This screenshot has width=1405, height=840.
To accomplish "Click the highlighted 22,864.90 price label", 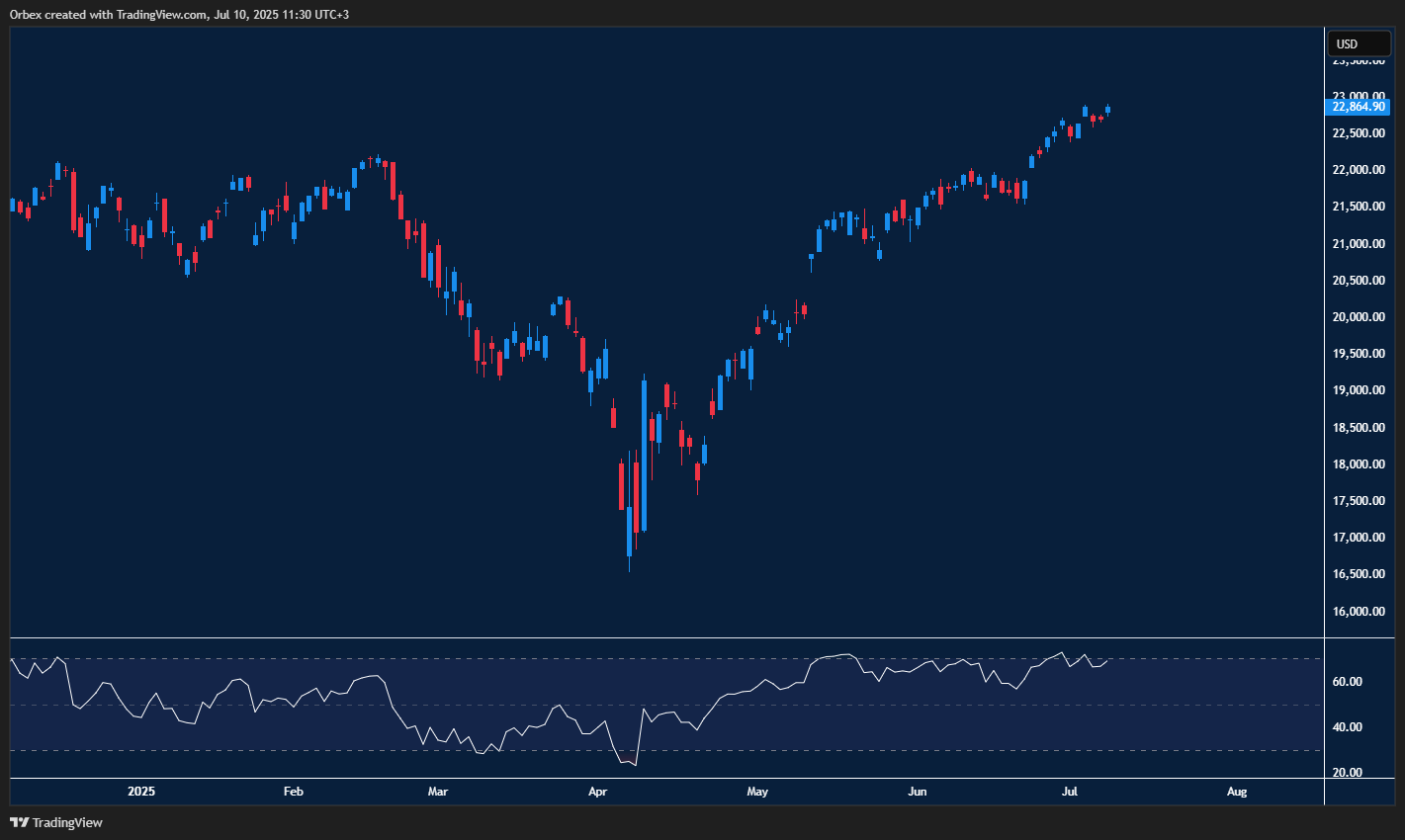I will click(1359, 107).
